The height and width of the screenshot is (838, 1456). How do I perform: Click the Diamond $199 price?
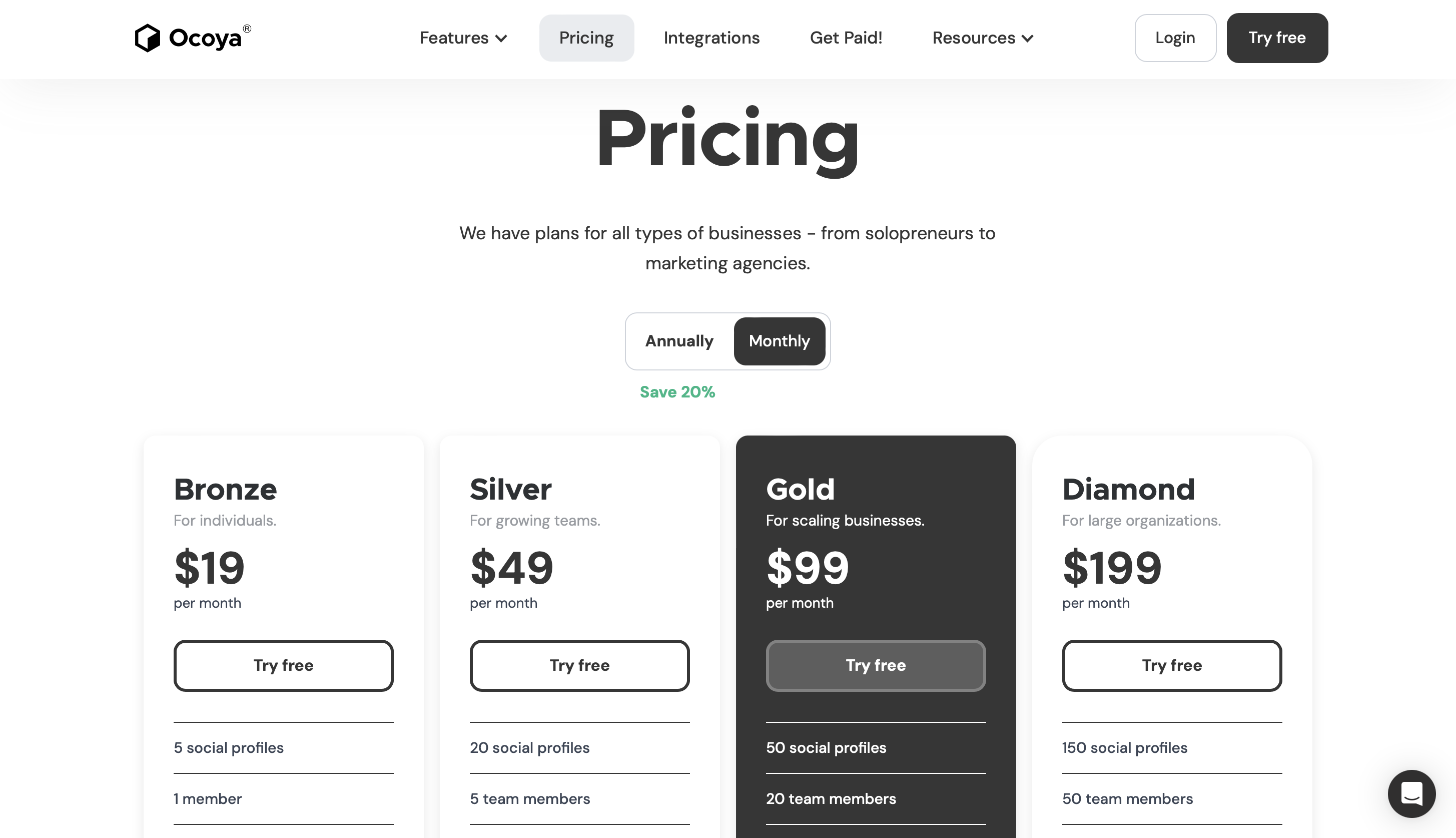pyautogui.click(x=1111, y=568)
